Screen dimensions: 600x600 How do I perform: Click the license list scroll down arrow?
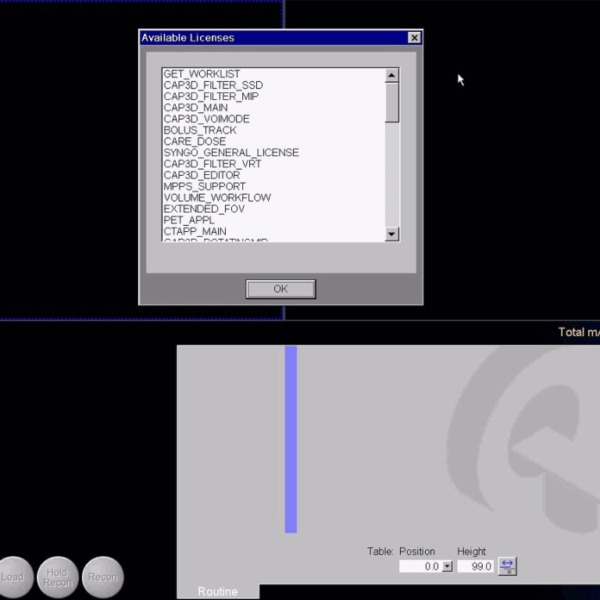tap(392, 234)
